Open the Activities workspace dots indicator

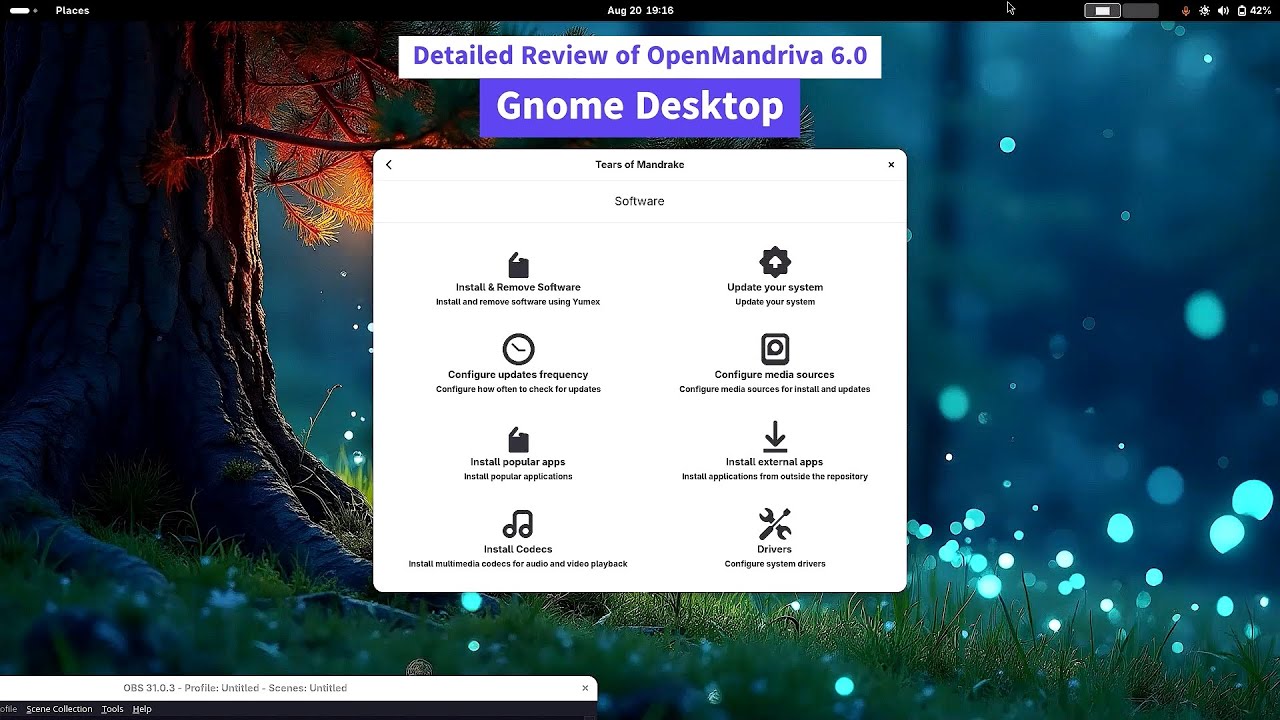click(24, 10)
